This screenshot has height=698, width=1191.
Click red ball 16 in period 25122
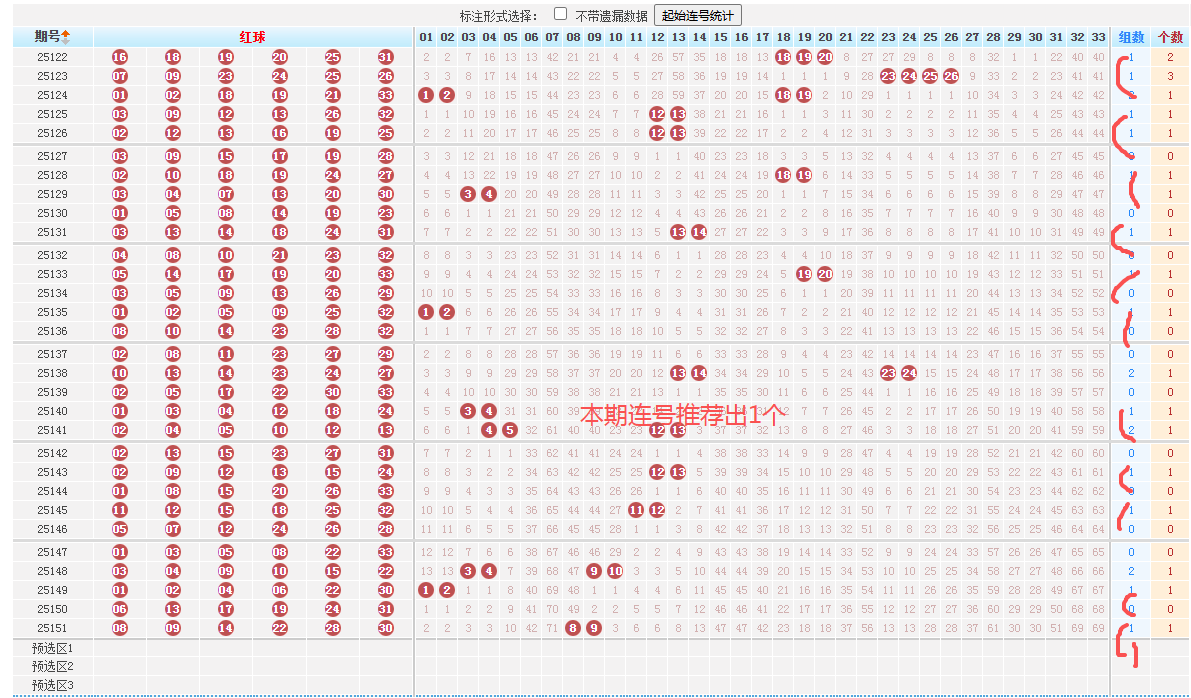click(x=120, y=57)
